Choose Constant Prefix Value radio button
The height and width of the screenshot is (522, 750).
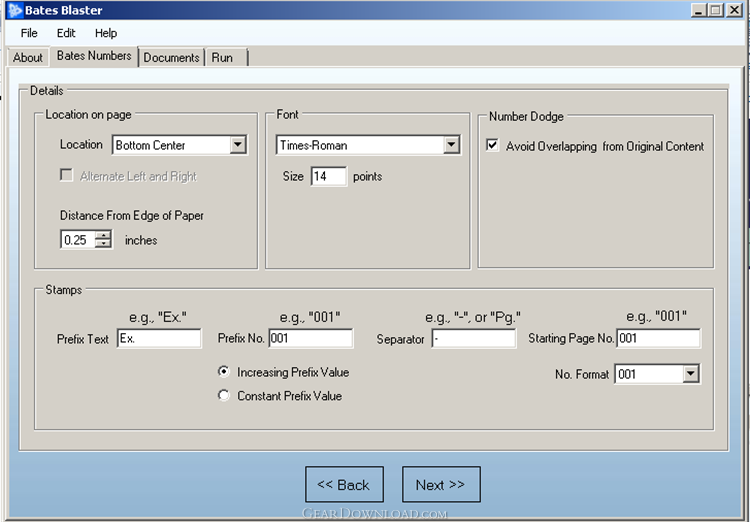(223, 395)
